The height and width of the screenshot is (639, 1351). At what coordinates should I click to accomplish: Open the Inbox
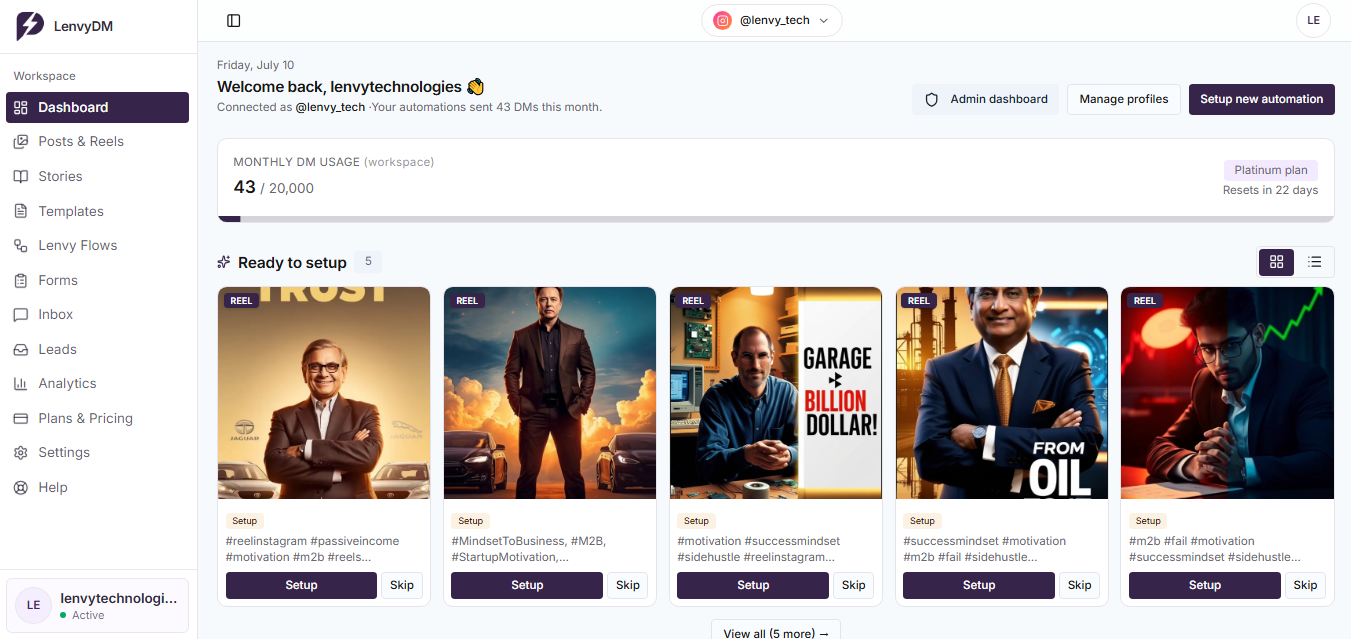point(97,314)
